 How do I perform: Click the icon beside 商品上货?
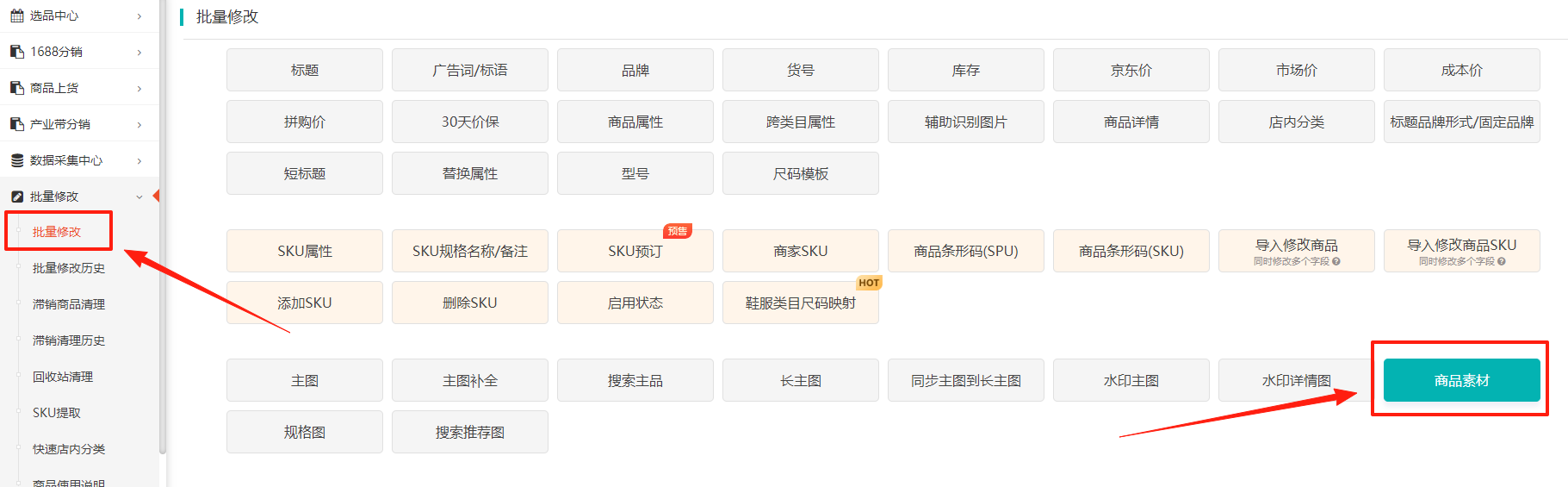(x=16, y=88)
